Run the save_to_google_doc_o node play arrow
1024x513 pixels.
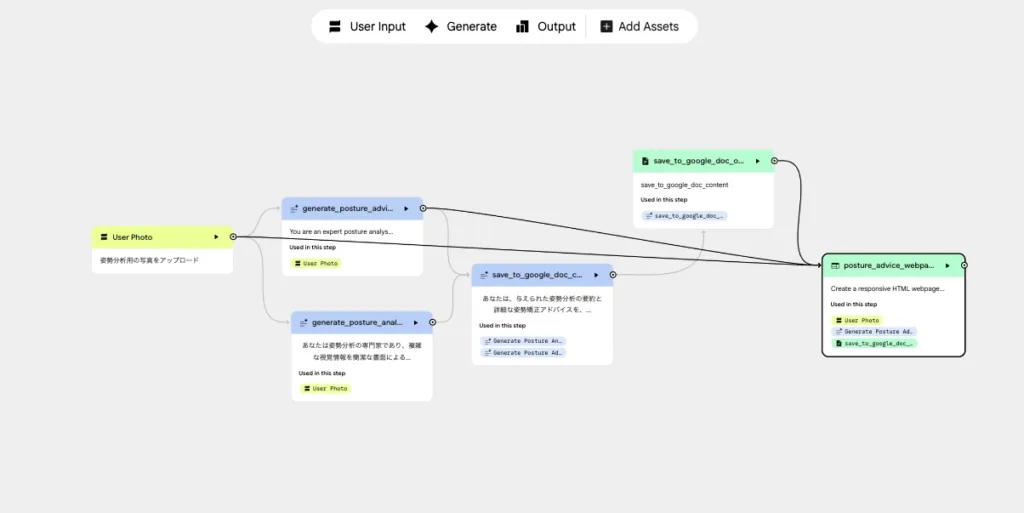[757, 160]
